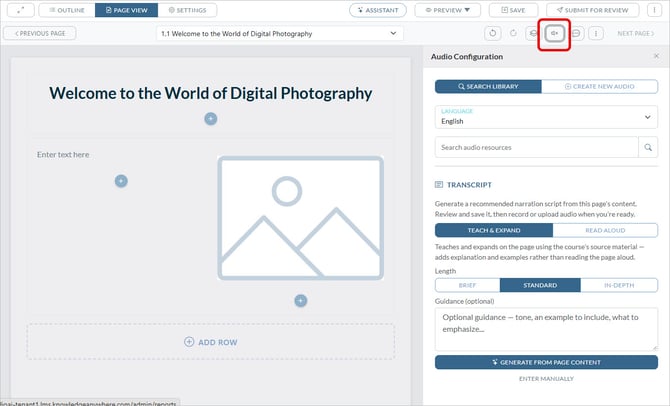
Task: Open the Assistant
Action: (378, 10)
